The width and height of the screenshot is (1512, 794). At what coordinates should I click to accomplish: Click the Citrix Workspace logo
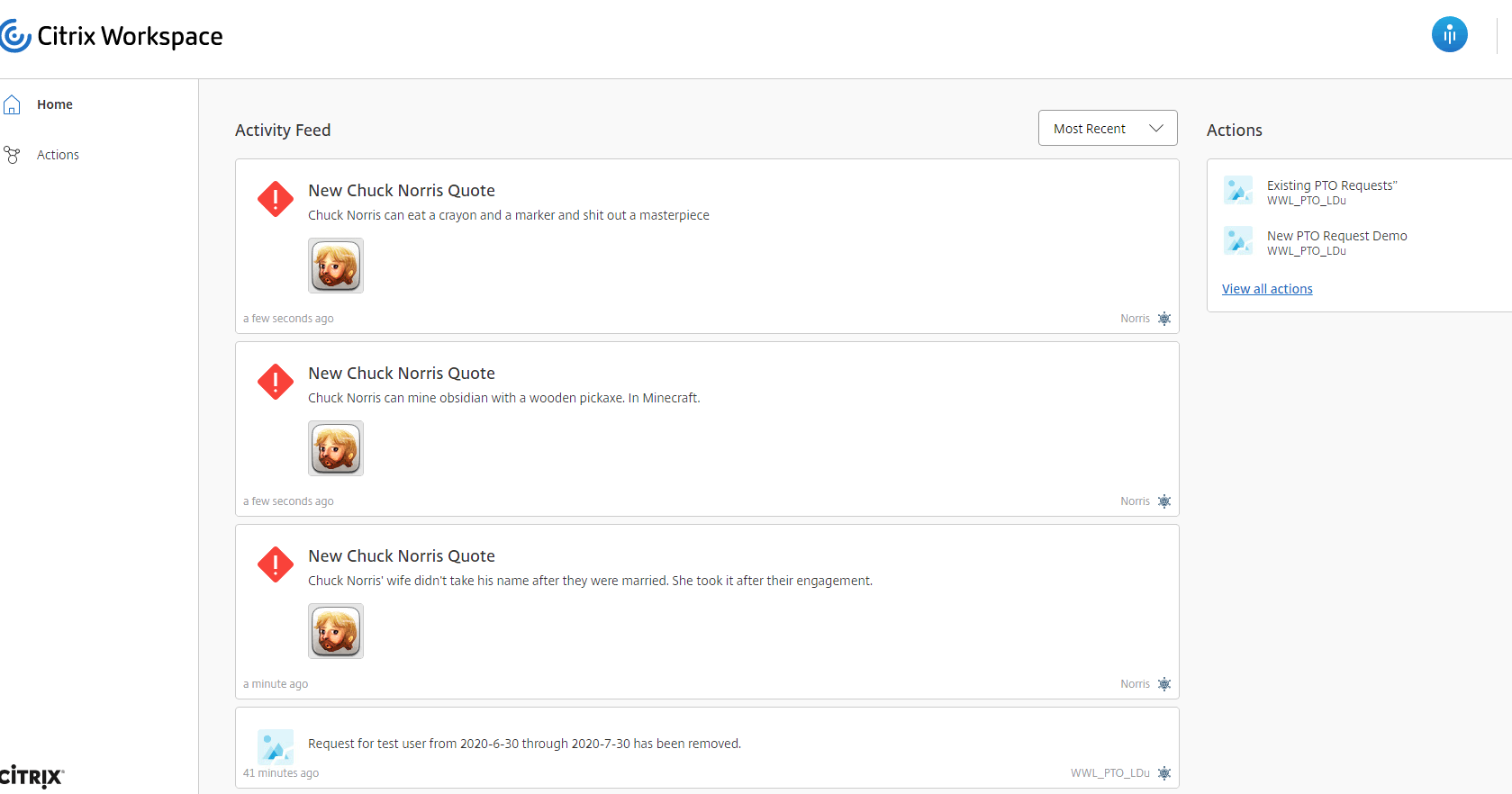[x=112, y=36]
